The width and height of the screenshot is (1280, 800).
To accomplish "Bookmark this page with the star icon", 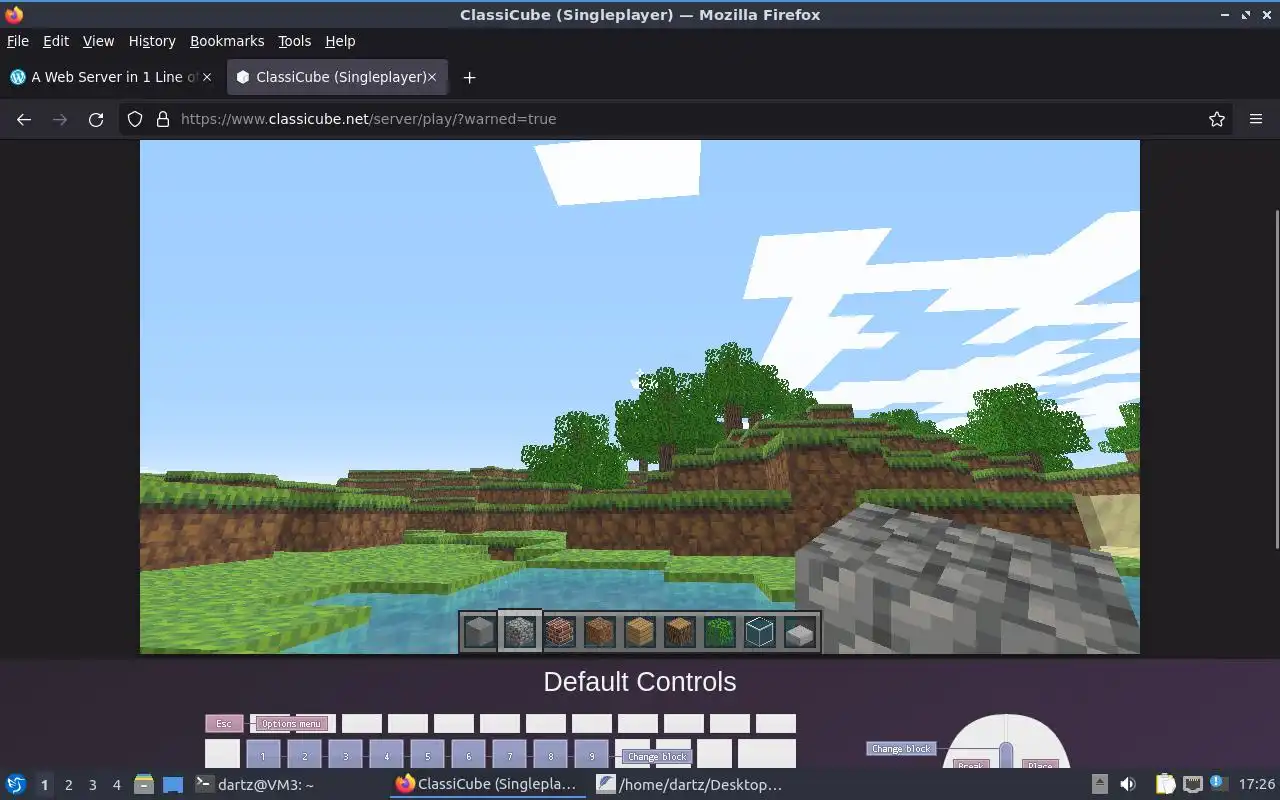I will (1217, 119).
